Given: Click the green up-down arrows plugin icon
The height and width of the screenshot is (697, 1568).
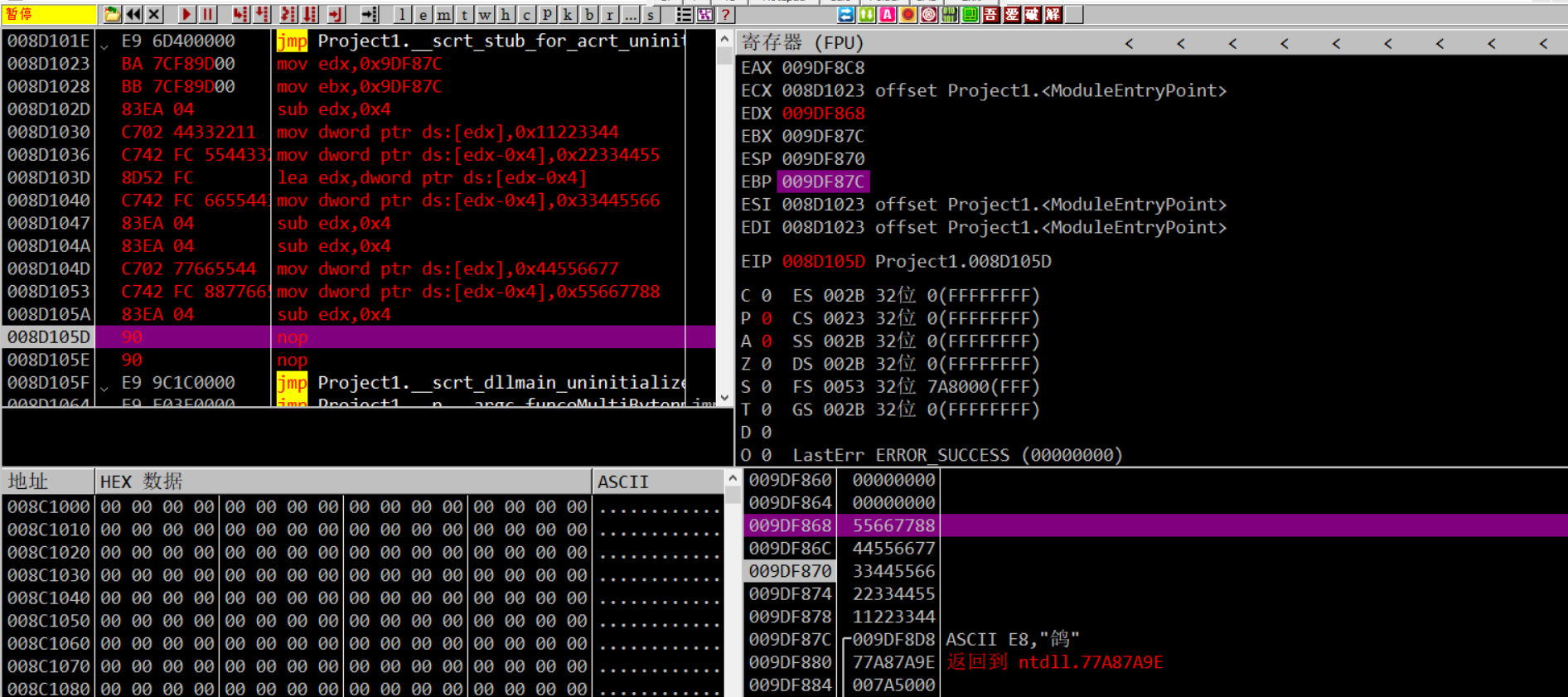Looking at the screenshot, I should click(x=866, y=14).
